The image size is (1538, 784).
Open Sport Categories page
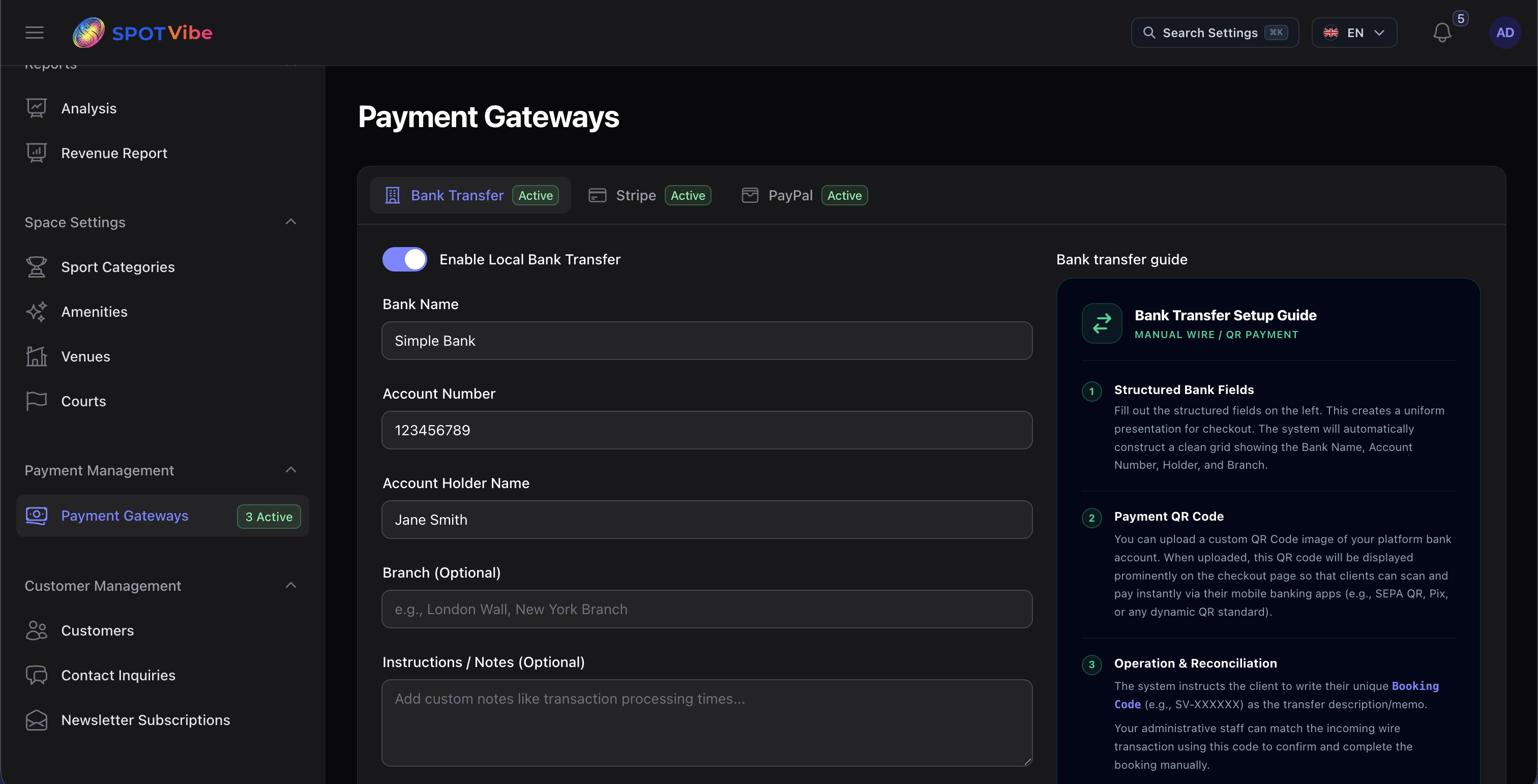coord(117,267)
